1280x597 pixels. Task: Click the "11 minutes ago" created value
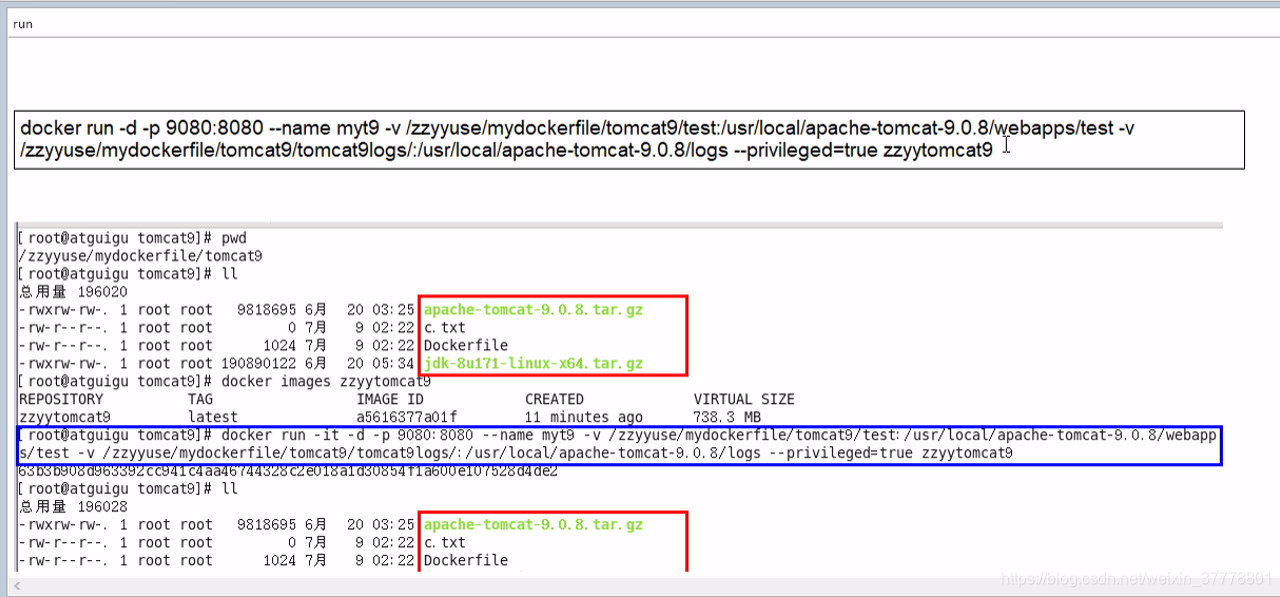pyautogui.click(x=584, y=417)
